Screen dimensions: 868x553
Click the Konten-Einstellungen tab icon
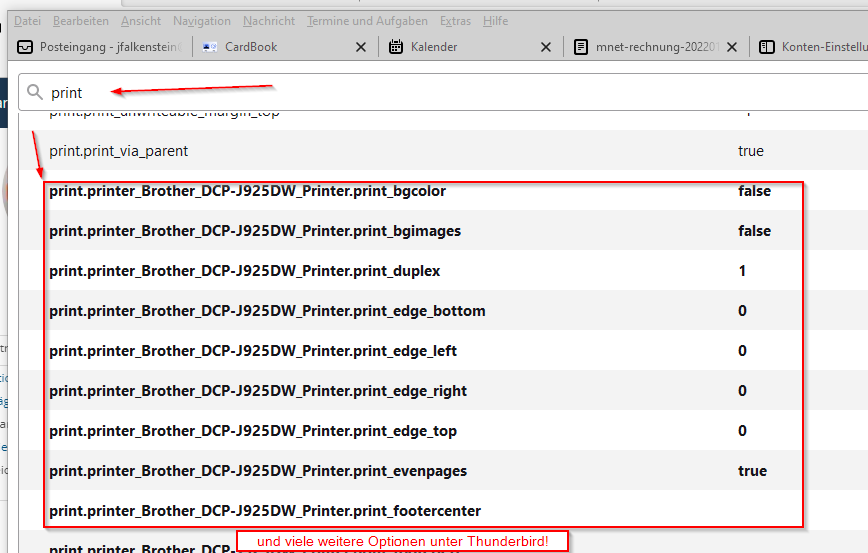(766, 47)
